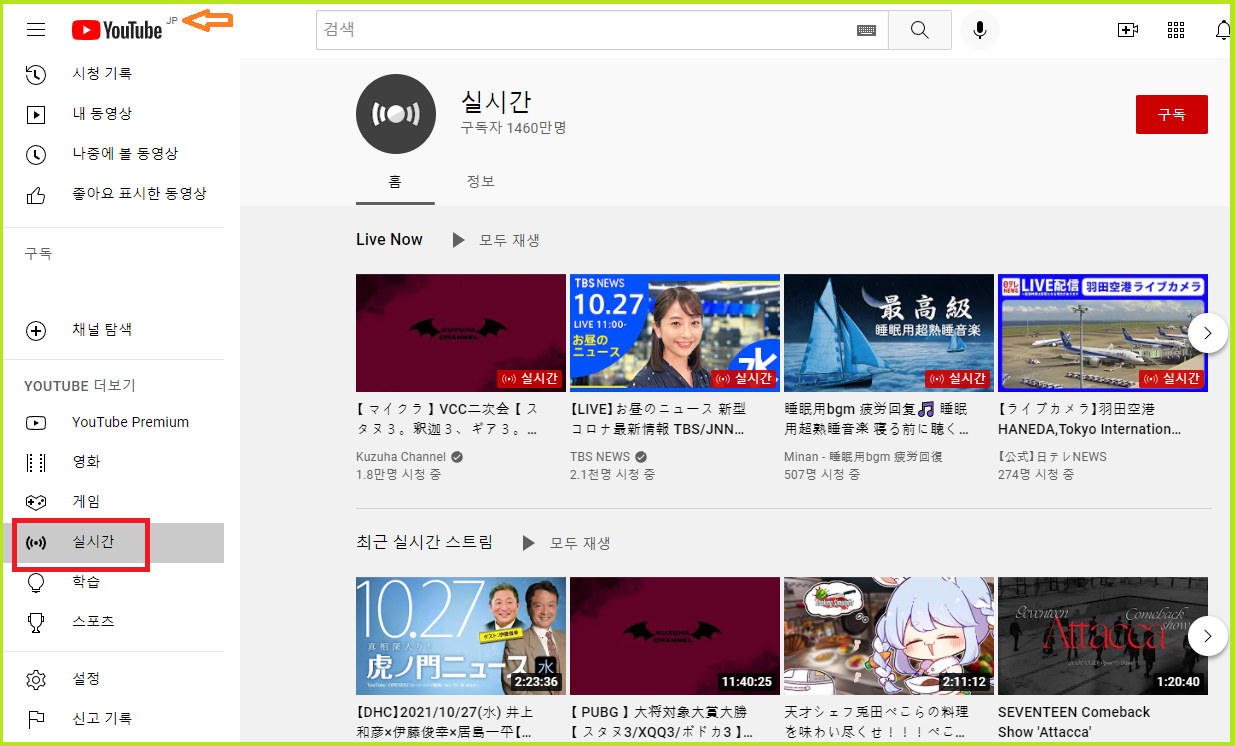Open video title 【マイクラ】VCC二次会
Viewport: 1235px width, 746px height.
pyautogui.click(x=448, y=419)
